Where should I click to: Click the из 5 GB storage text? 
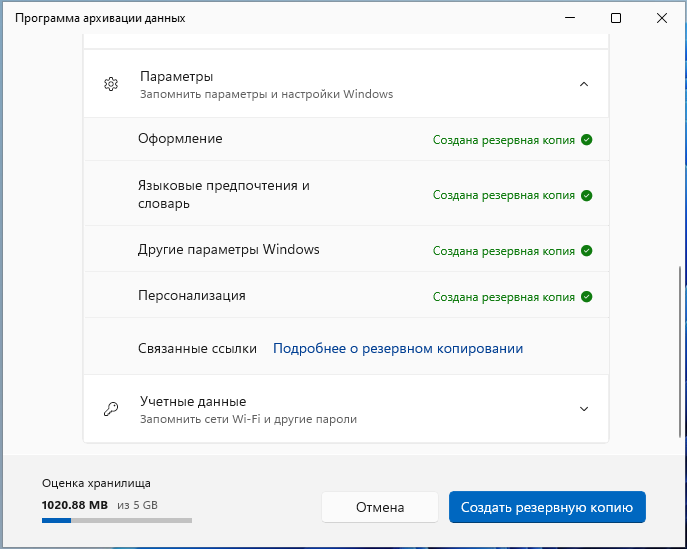point(137,505)
